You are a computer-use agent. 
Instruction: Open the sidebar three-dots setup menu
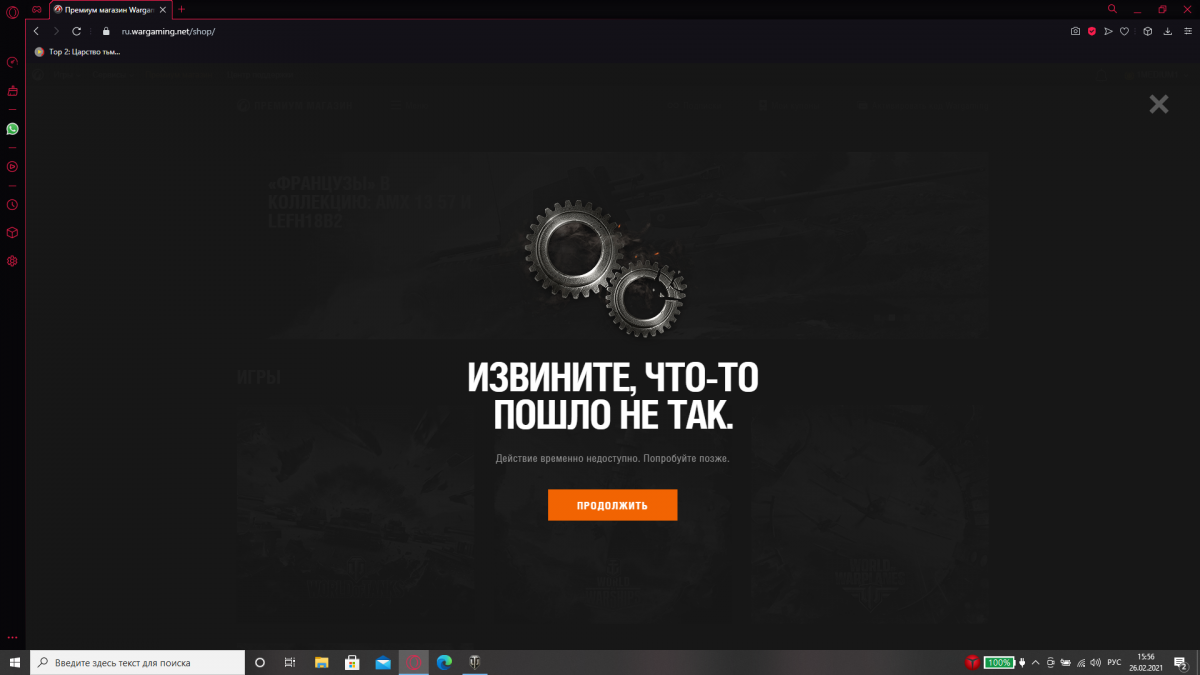pos(12,637)
